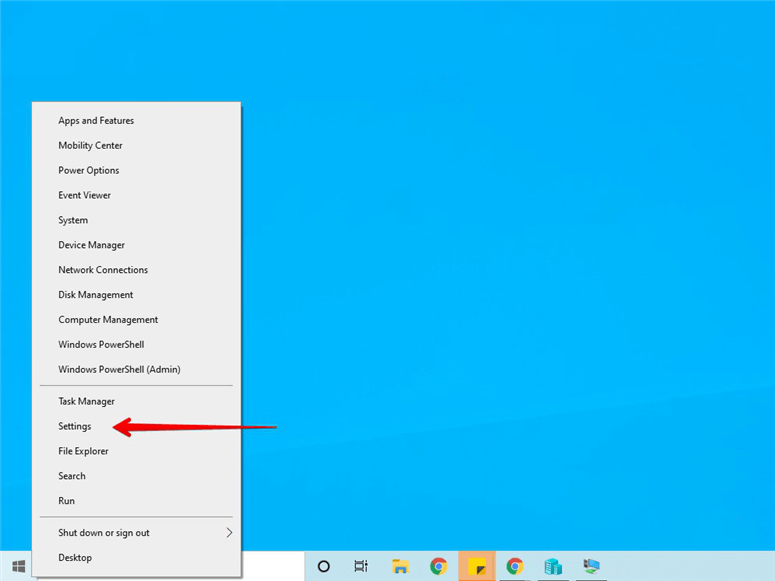Click the Windows Start button
This screenshot has height=581, width=775.
(18, 566)
